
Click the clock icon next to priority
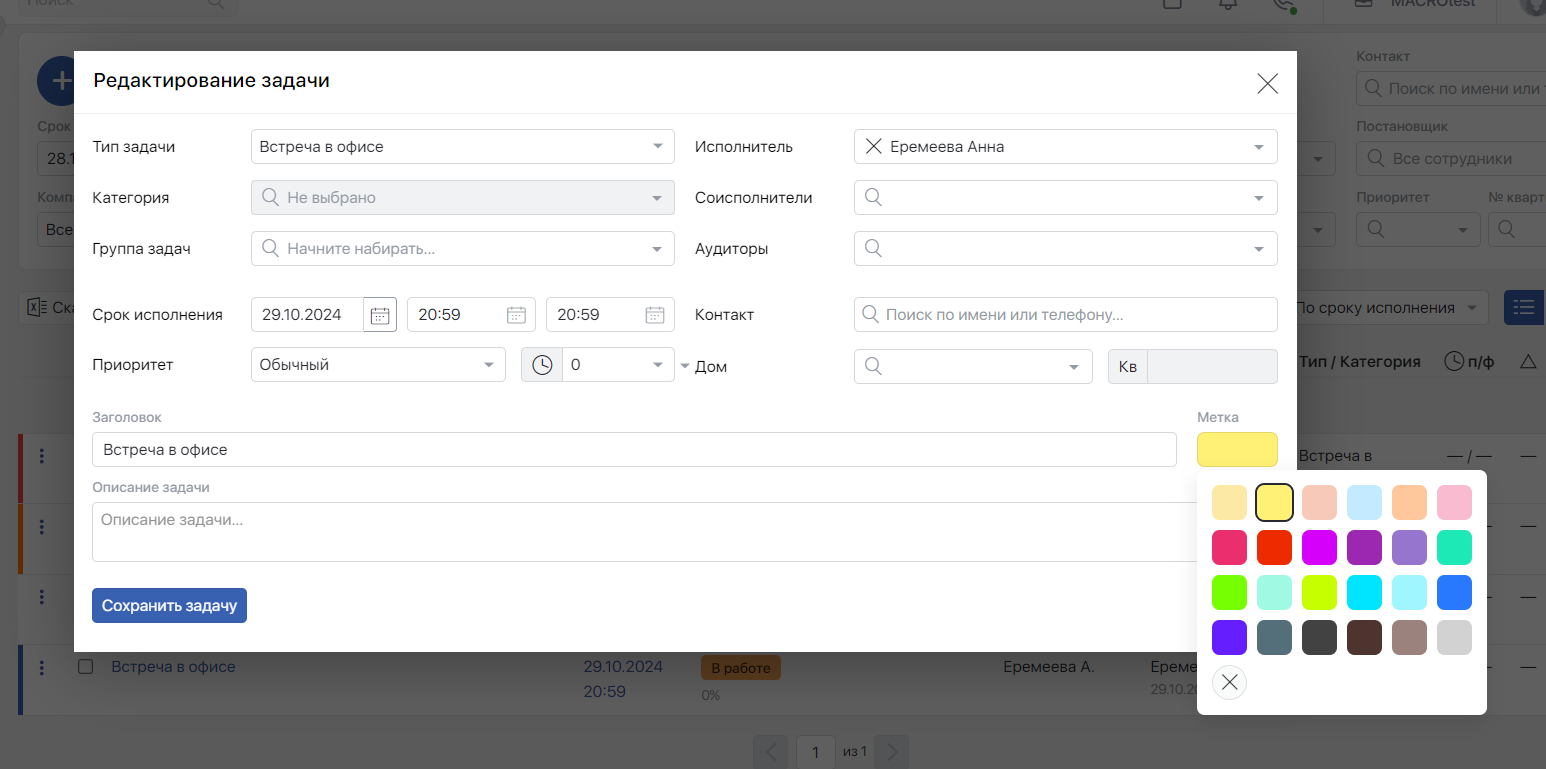point(542,365)
